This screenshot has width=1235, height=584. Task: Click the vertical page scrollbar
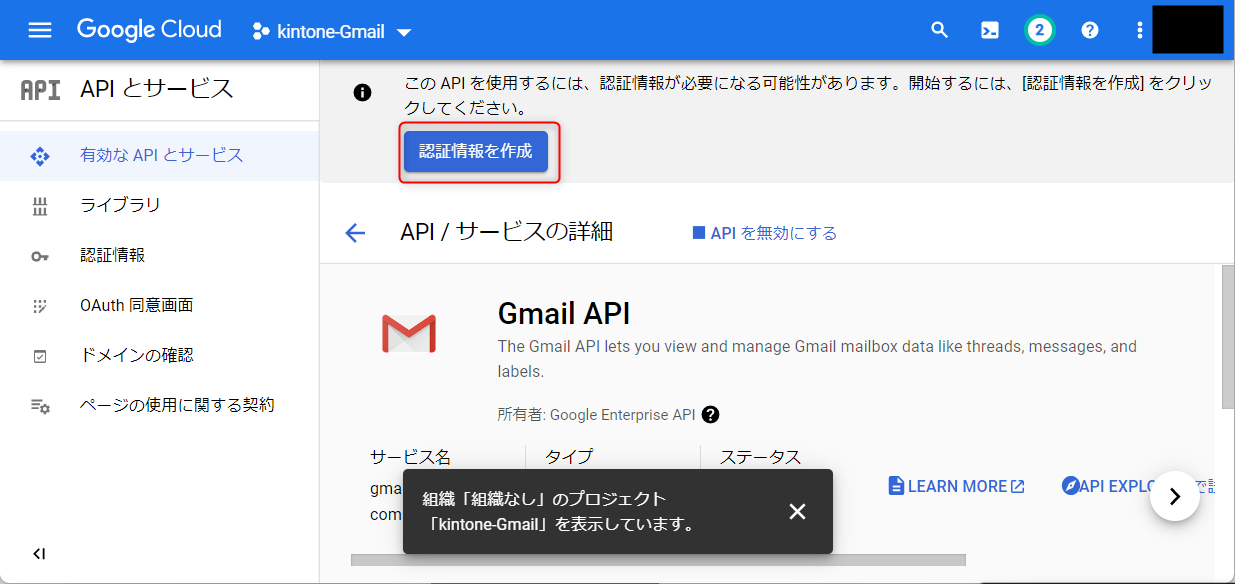pos(1228,340)
